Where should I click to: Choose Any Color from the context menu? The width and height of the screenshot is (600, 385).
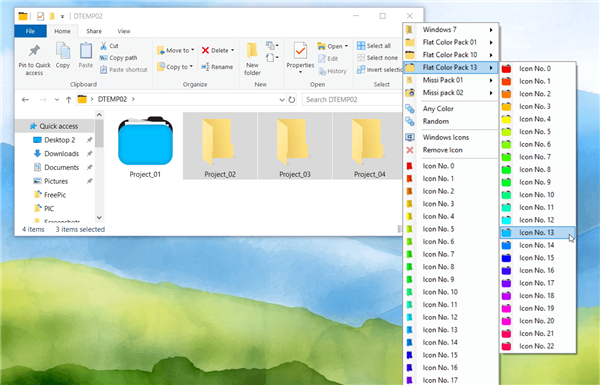[x=451, y=109]
